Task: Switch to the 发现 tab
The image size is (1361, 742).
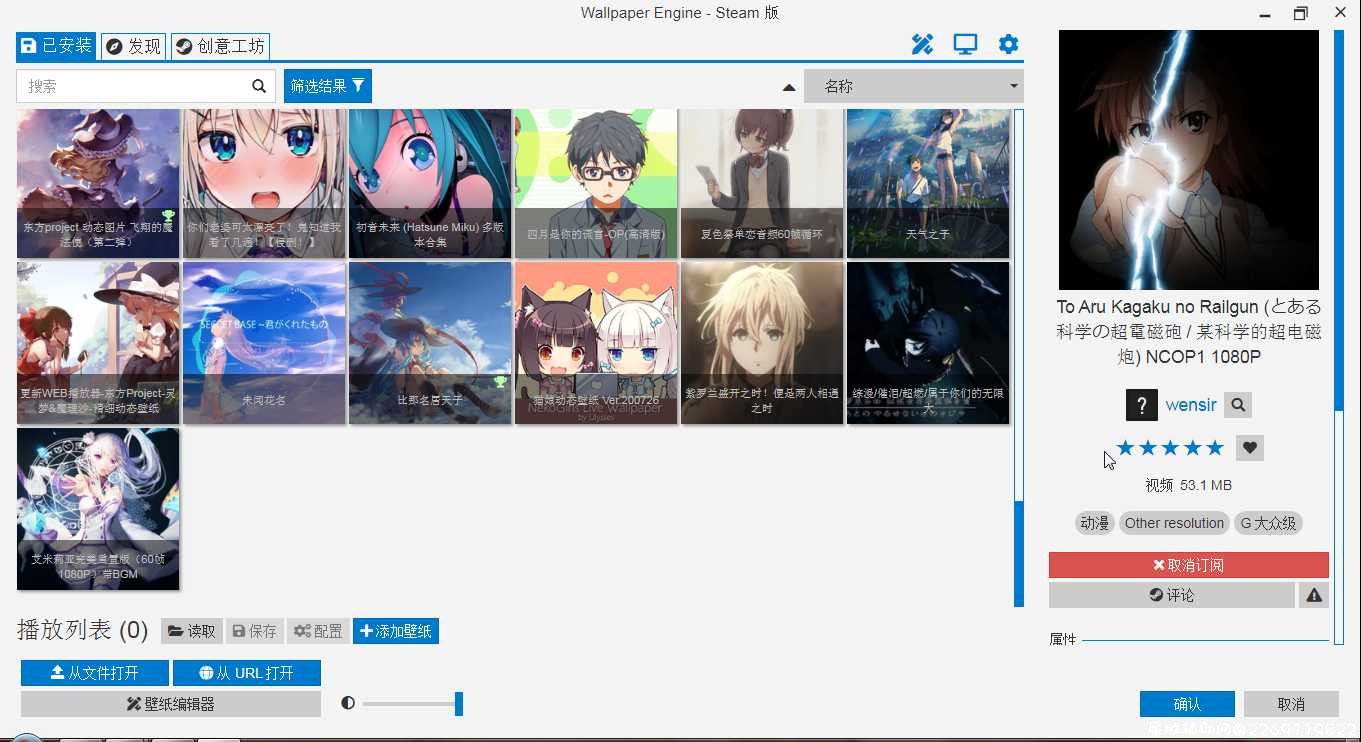Action: (134, 46)
